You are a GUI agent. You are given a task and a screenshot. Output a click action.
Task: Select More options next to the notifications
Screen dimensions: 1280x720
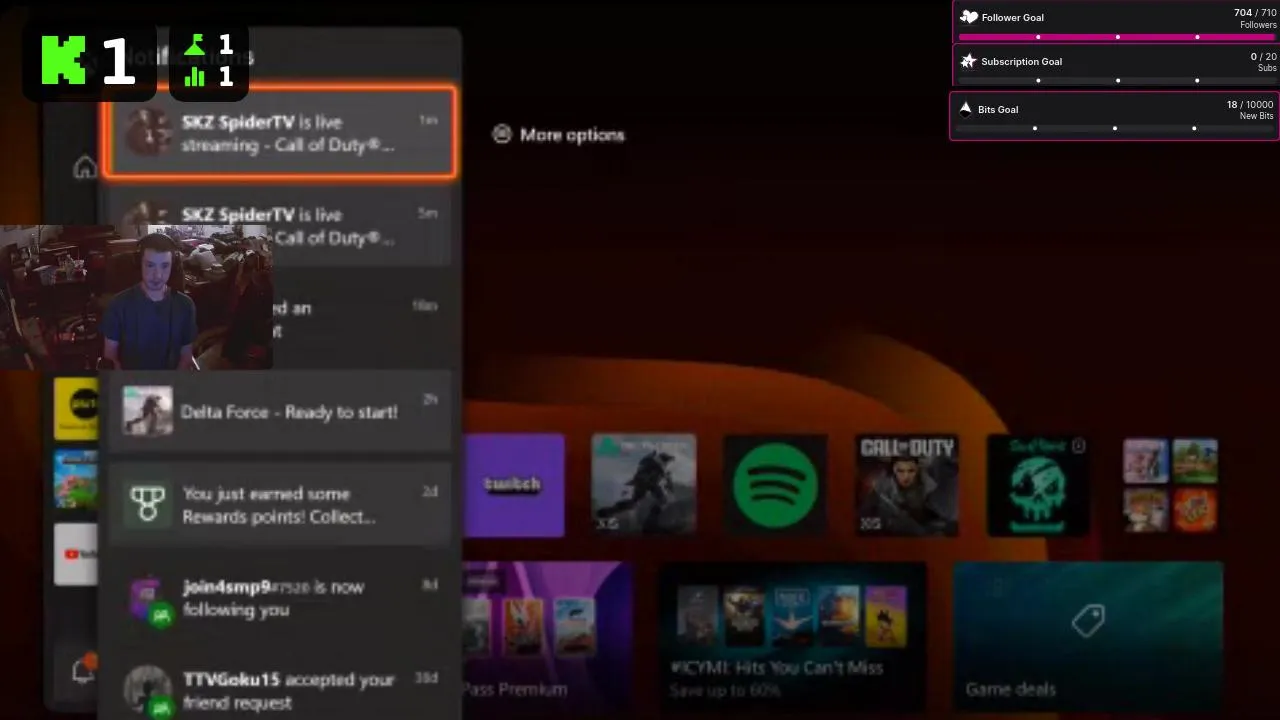coord(558,134)
